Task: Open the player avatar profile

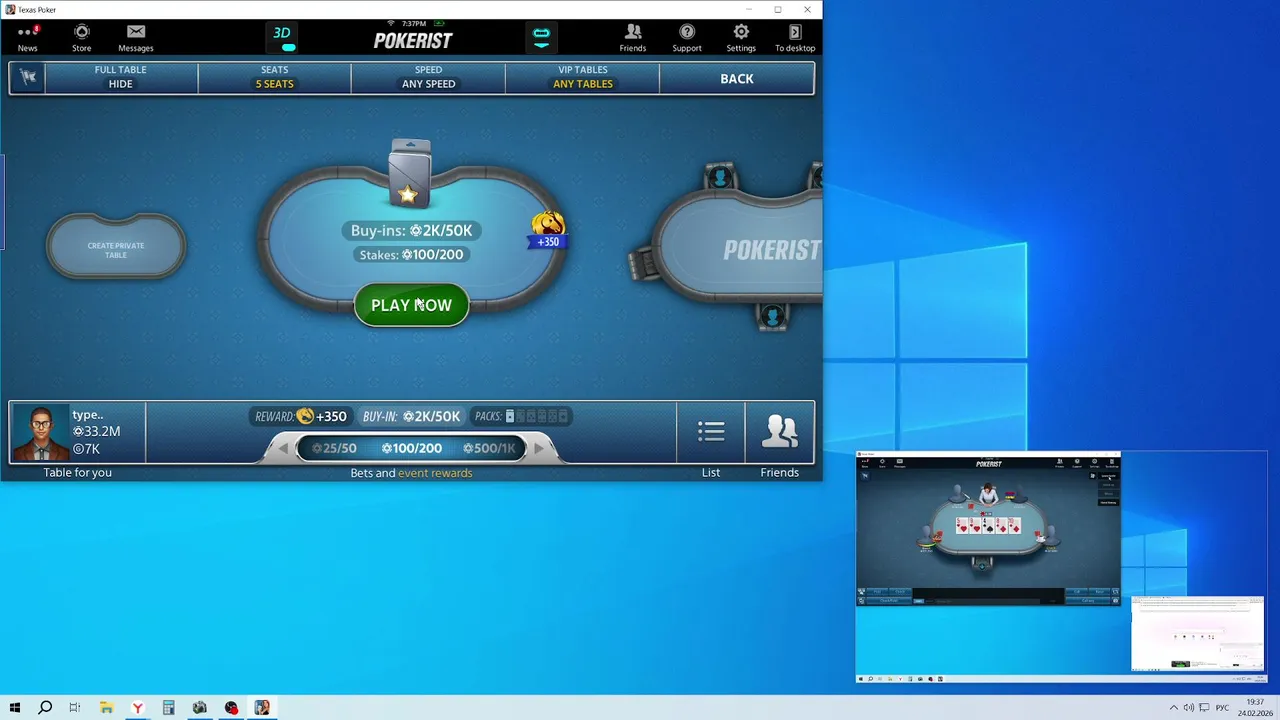Action: pyautogui.click(x=41, y=432)
